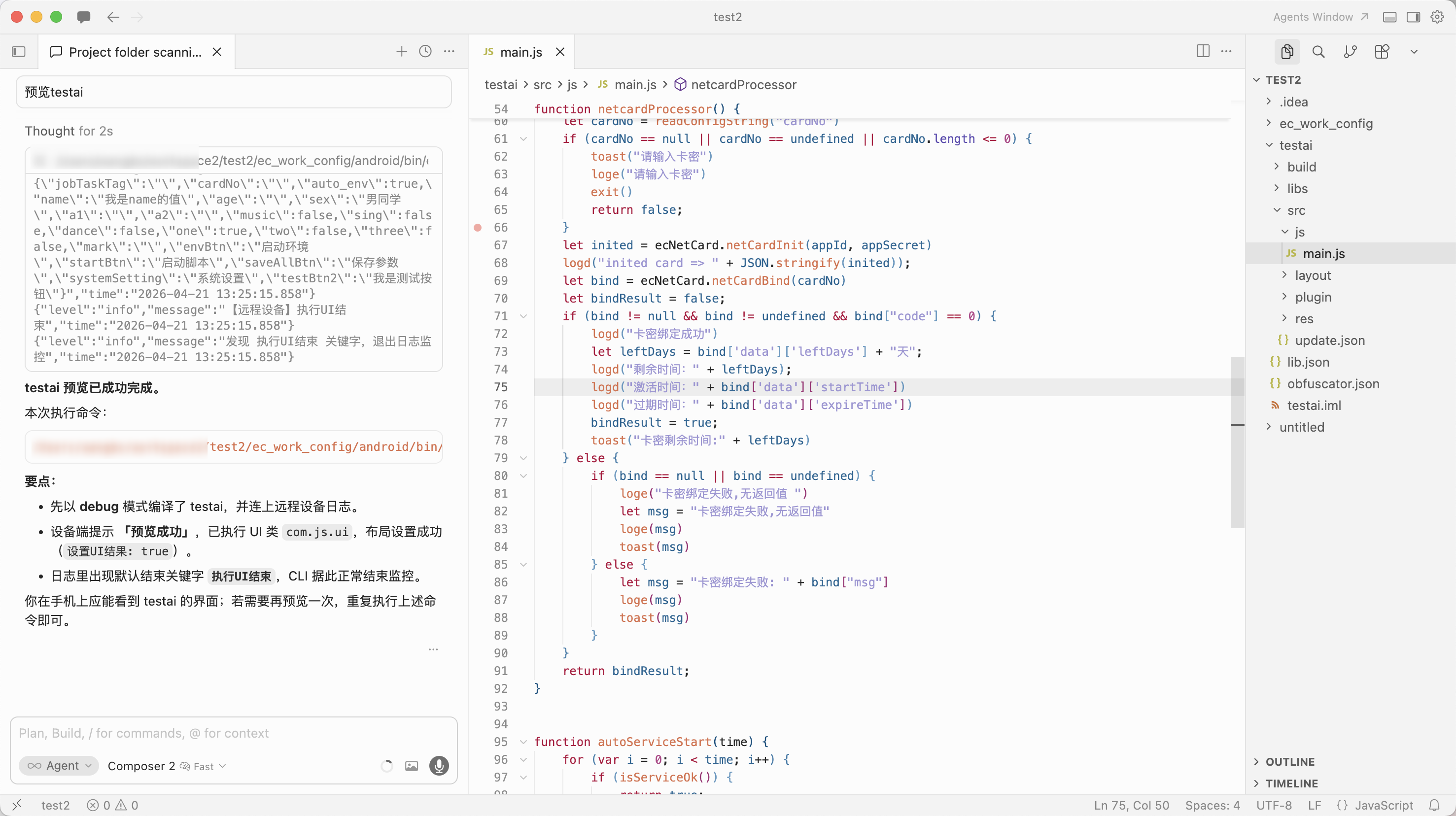Screen dimensions: 1456x816
Task: Attach an image via picture icon
Action: click(x=412, y=766)
